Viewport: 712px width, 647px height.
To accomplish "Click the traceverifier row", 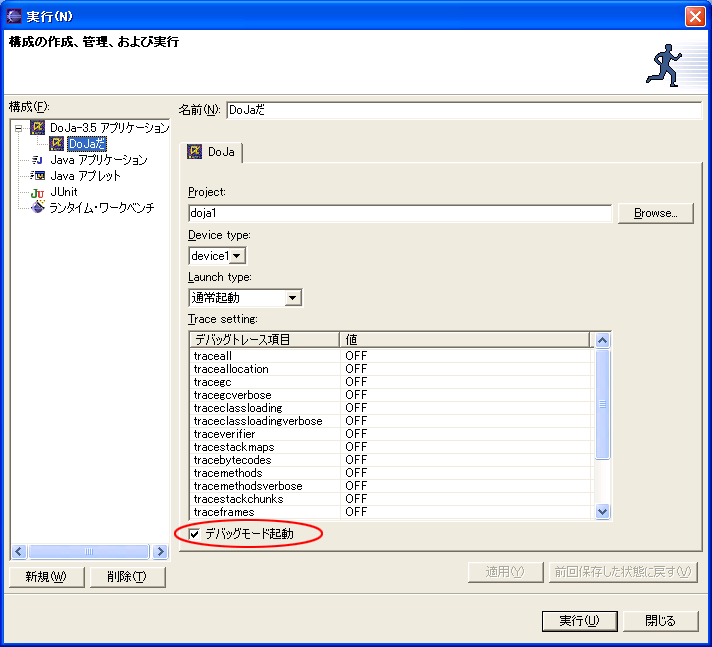I will point(391,434).
